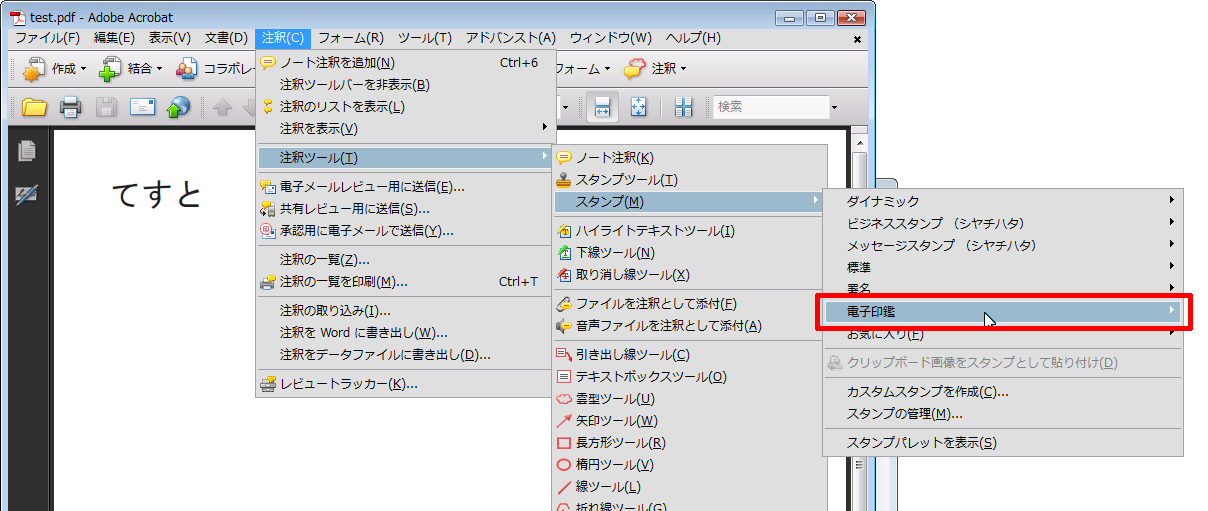Open the アドバンスト(A) menu
Viewport: 1208px width, 511px height.
[x=511, y=38]
